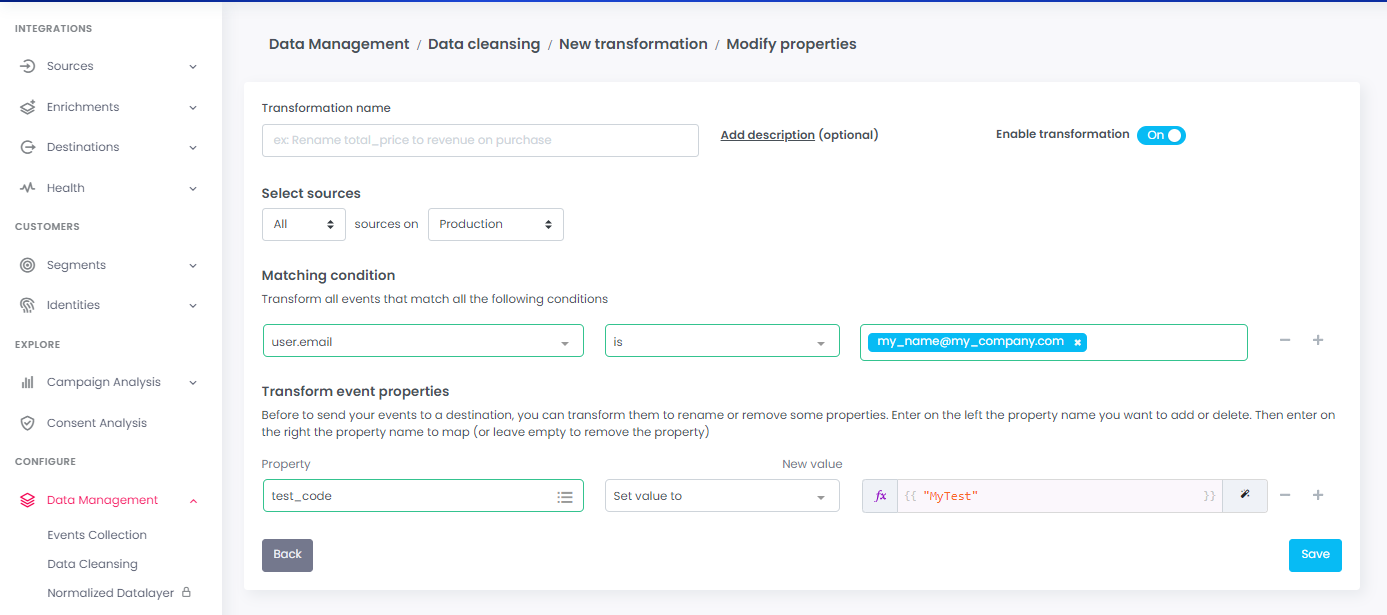
Task: Click the magic wand icon
Action: pos(1245,496)
